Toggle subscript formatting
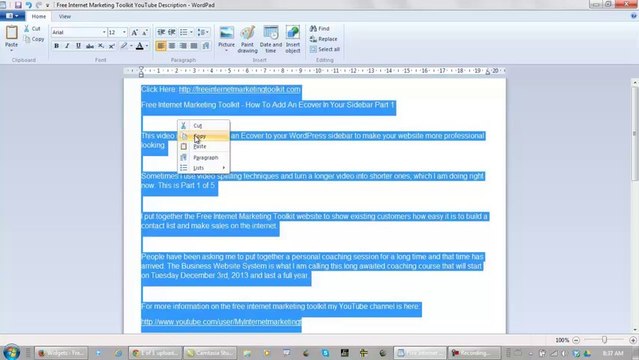Image resolution: width=639 pixels, height=360 pixels. [101, 46]
